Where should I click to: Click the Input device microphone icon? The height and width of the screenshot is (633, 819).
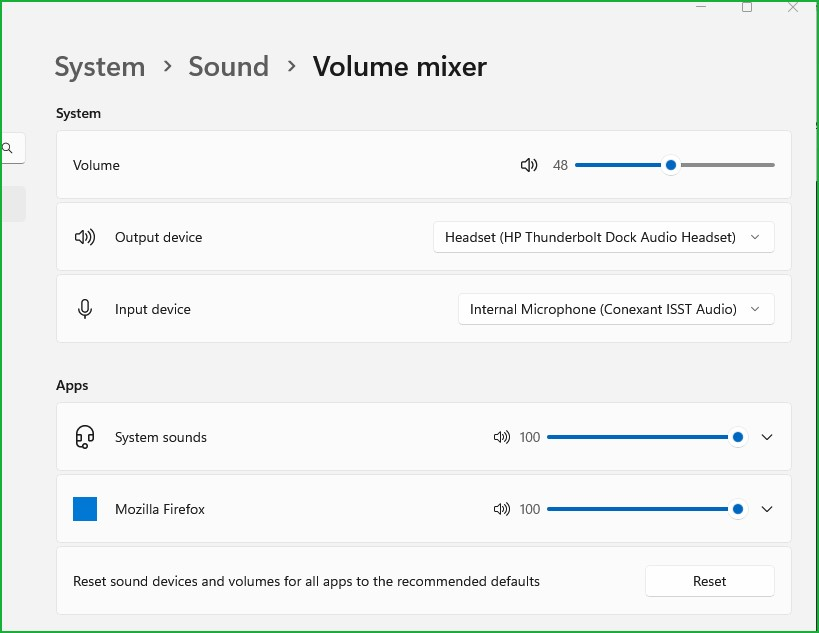(x=85, y=309)
